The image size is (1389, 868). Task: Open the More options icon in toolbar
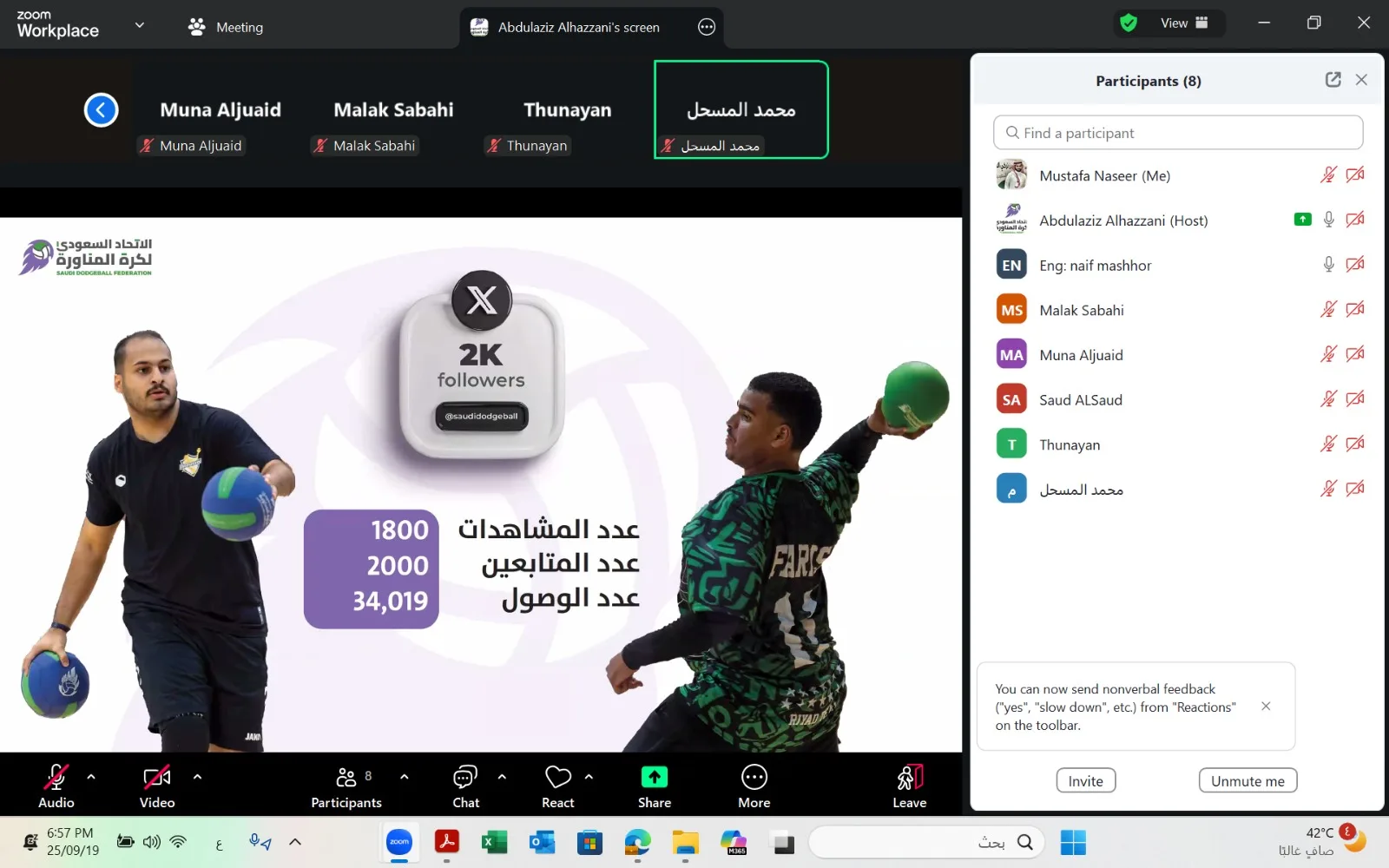coord(754,778)
